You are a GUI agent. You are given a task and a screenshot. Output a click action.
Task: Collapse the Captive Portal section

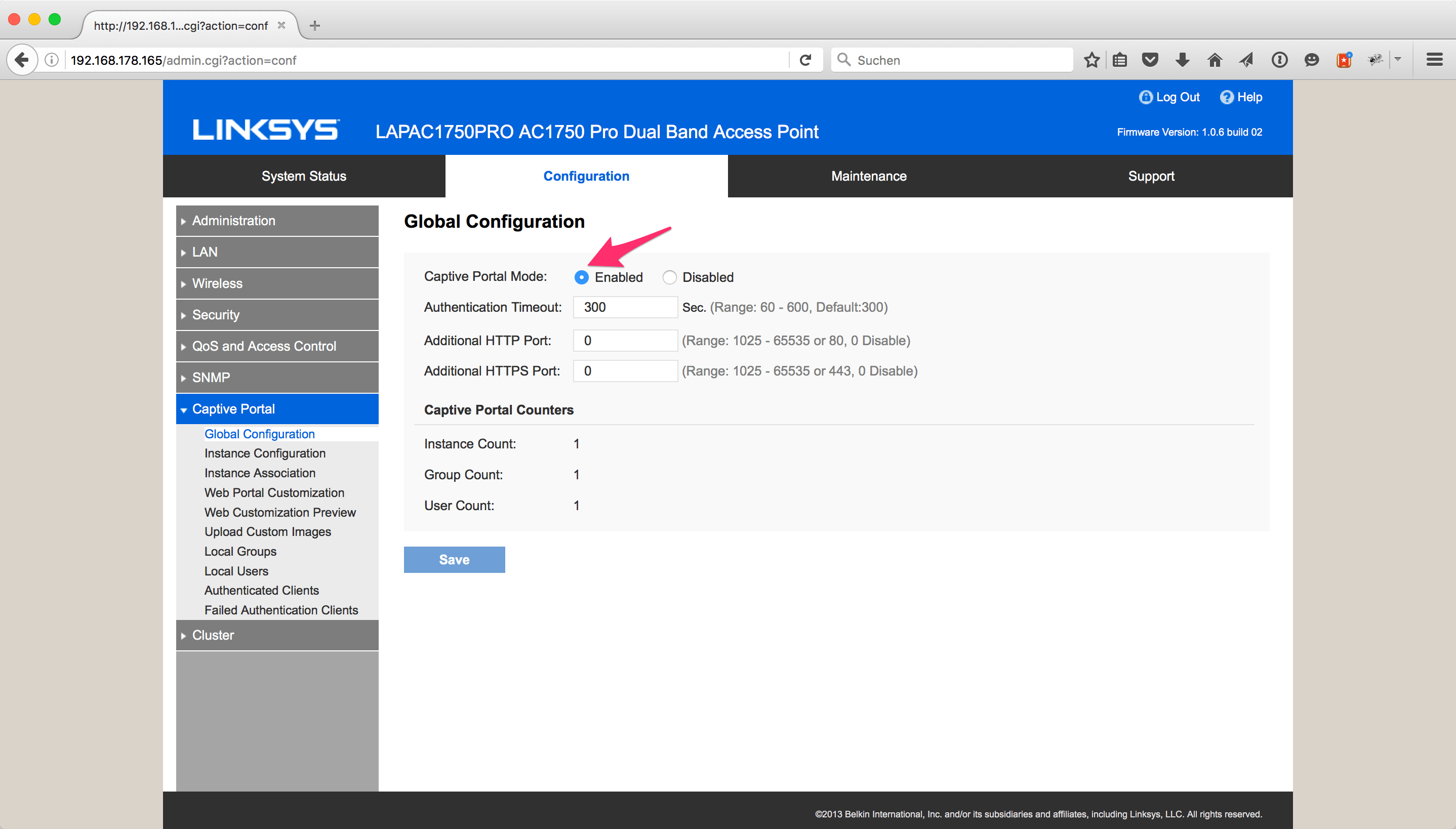277,409
